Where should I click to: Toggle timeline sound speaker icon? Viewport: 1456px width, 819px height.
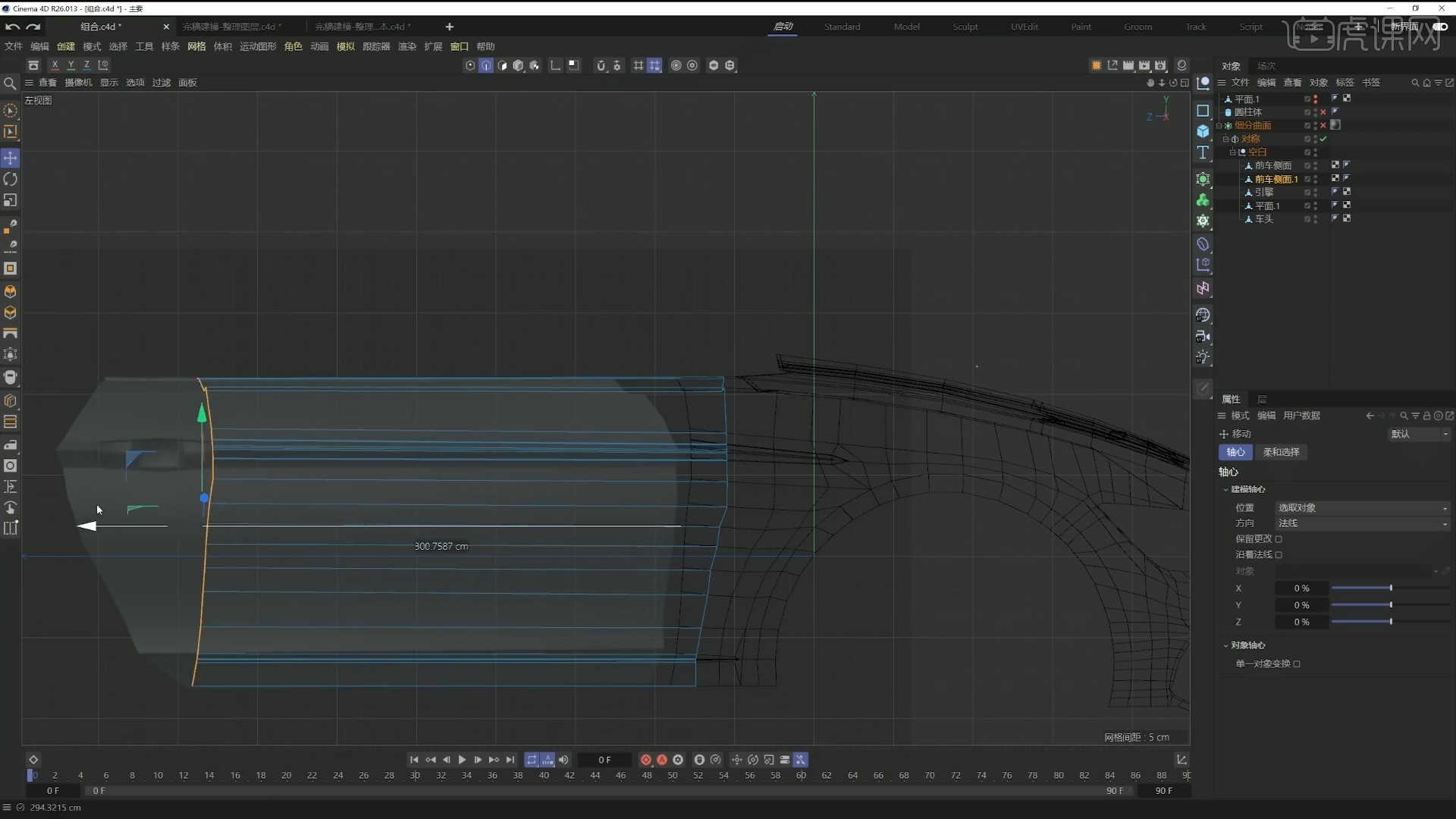[563, 759]
